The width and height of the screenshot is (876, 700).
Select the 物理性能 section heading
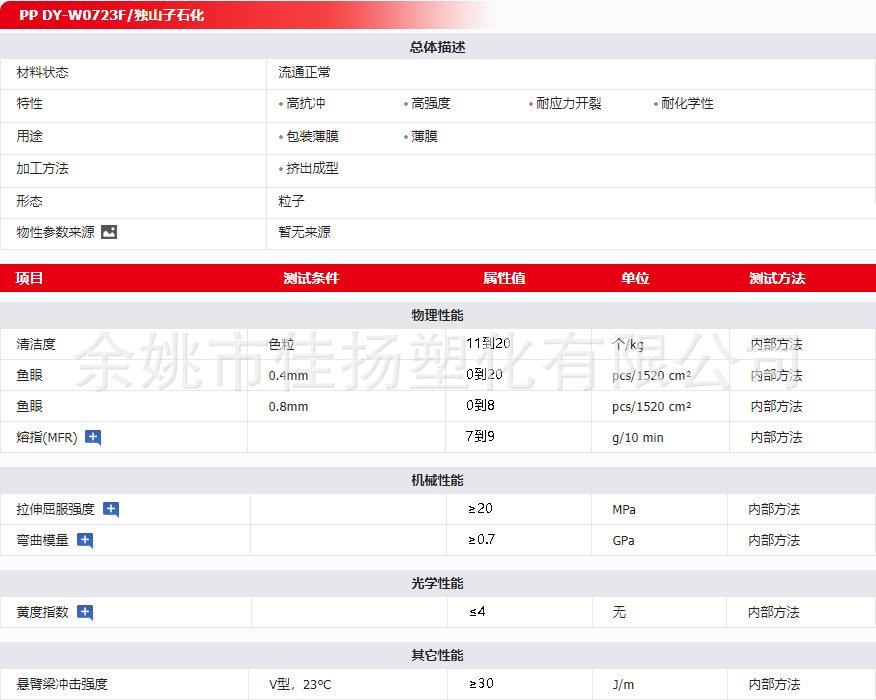point(438,315)
